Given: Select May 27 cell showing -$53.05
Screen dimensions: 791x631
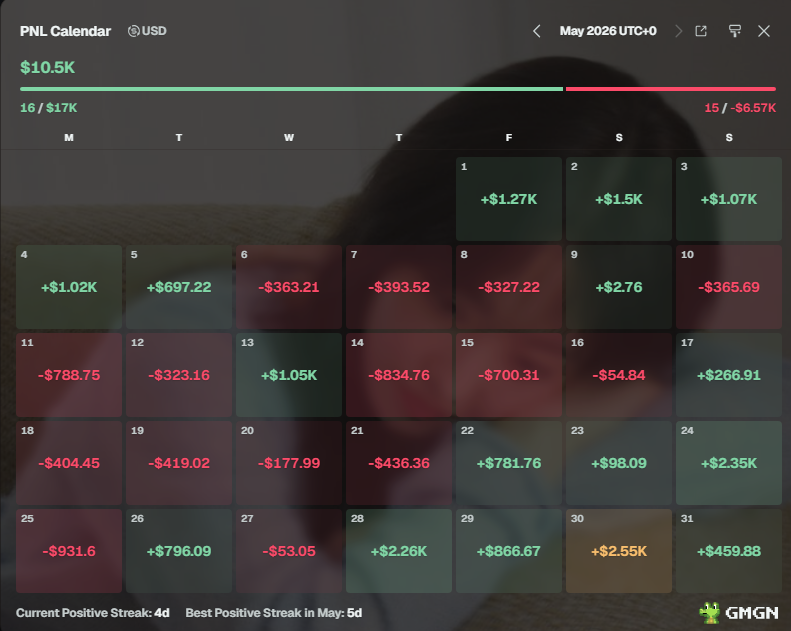Looking at the screenshot, I should click(289, 551).
